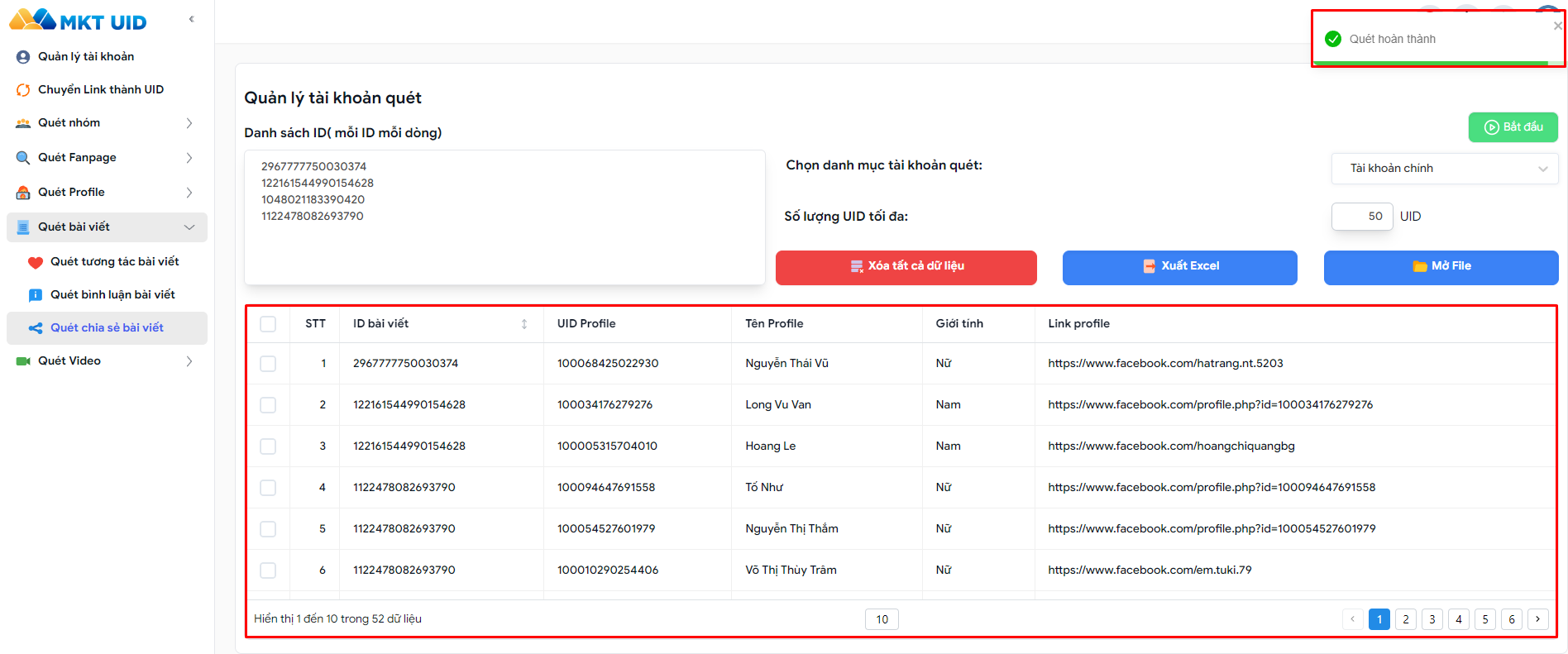Go to next page arrow

click(x=1538, y=619)
